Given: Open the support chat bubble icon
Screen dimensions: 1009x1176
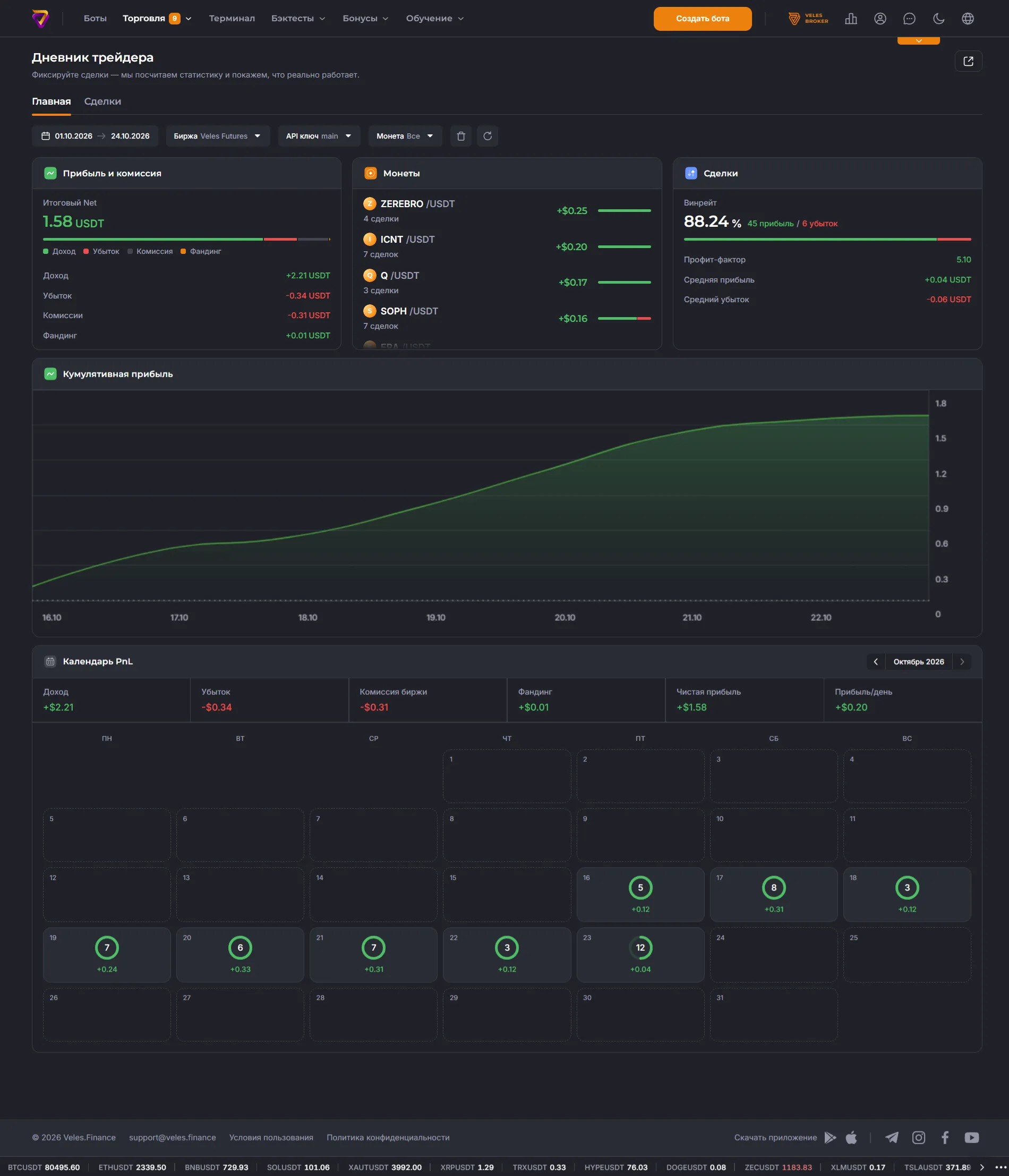Looking at the screenshot, I should (x=909, y=19).
